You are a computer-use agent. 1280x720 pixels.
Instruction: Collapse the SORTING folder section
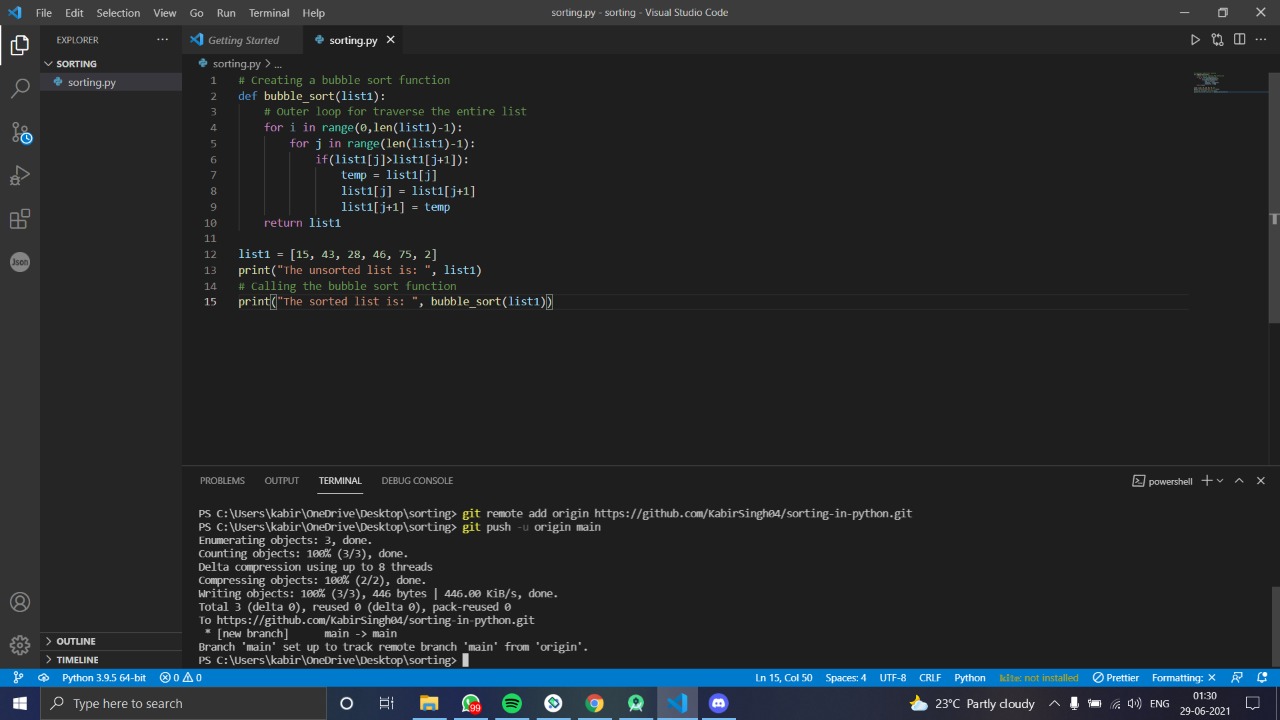click(x=76, y=63)
